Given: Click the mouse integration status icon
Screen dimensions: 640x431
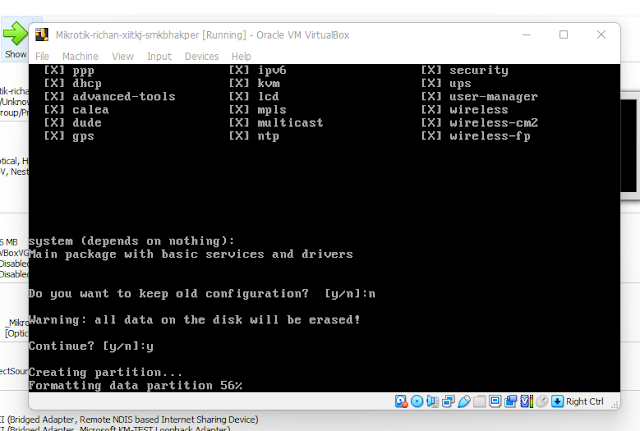Looking at the screenshot, I should click(542, 402).
